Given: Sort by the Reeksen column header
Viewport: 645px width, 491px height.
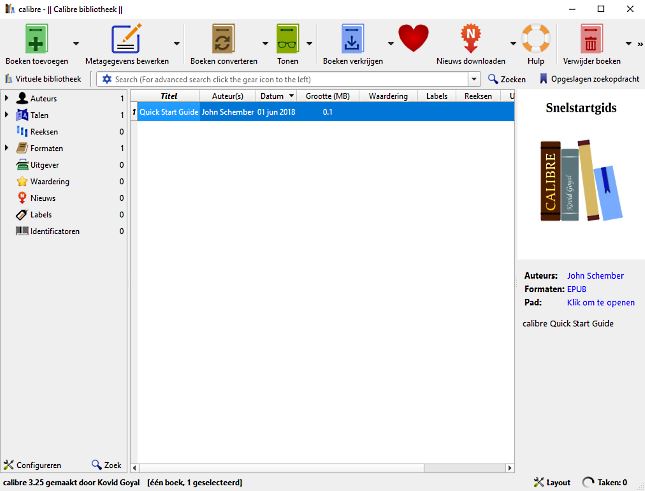Looking at the screenshot, I should 478,96.
